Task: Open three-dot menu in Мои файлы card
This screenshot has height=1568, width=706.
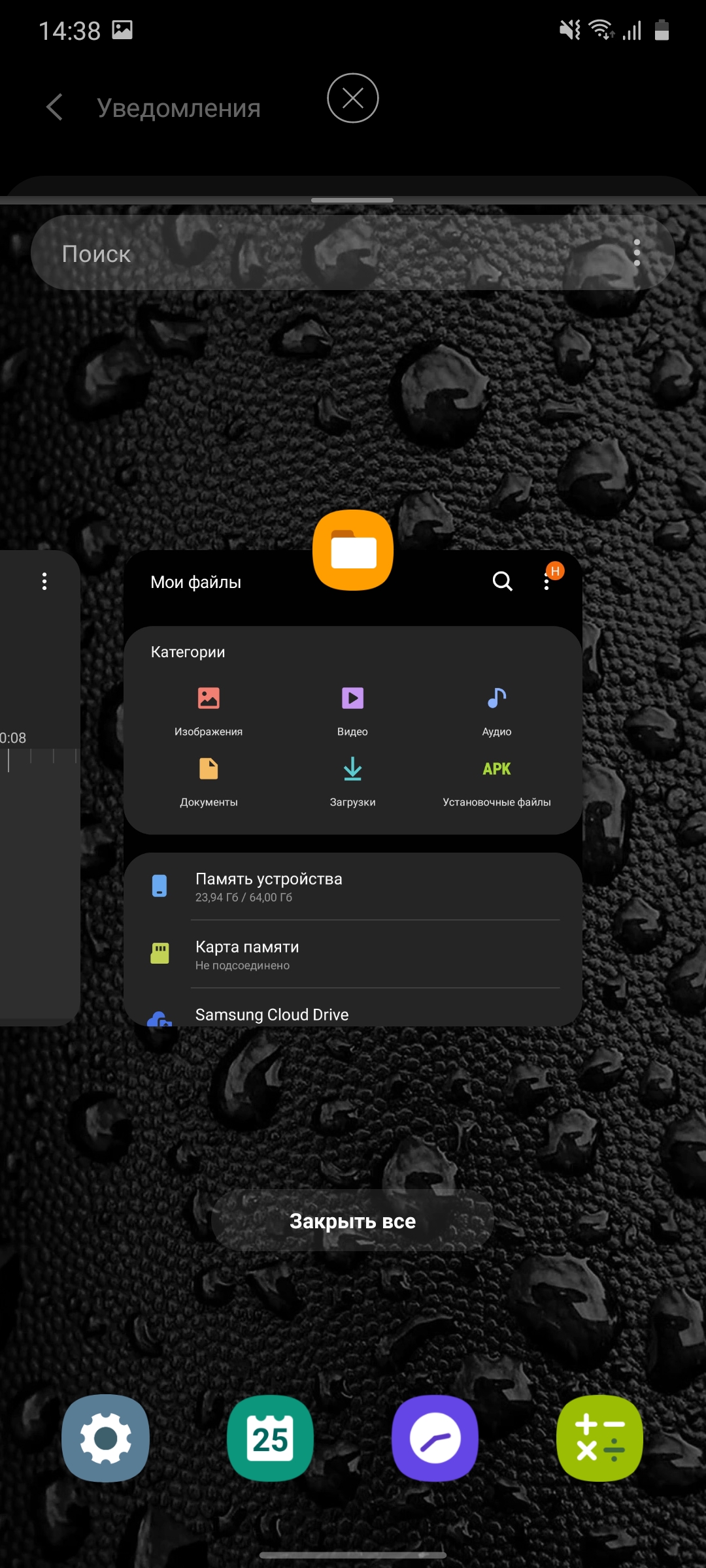Action: (x=546, y=581)
